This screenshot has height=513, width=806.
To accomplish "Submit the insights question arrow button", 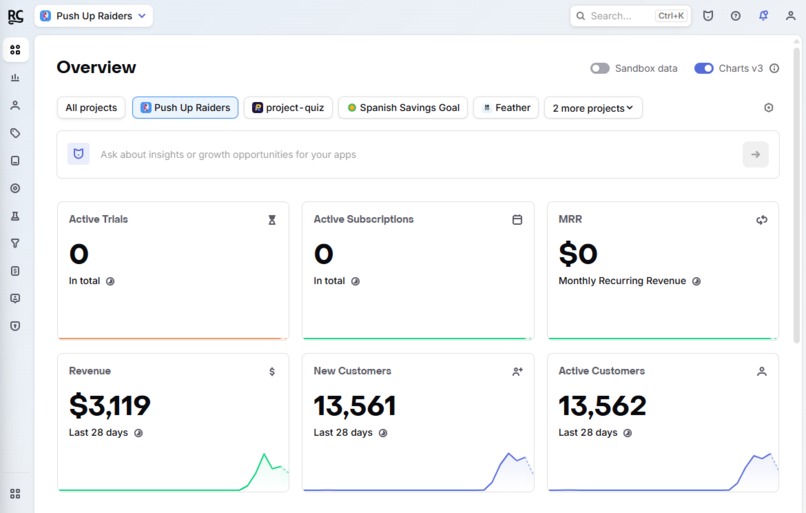I will 756,154.
